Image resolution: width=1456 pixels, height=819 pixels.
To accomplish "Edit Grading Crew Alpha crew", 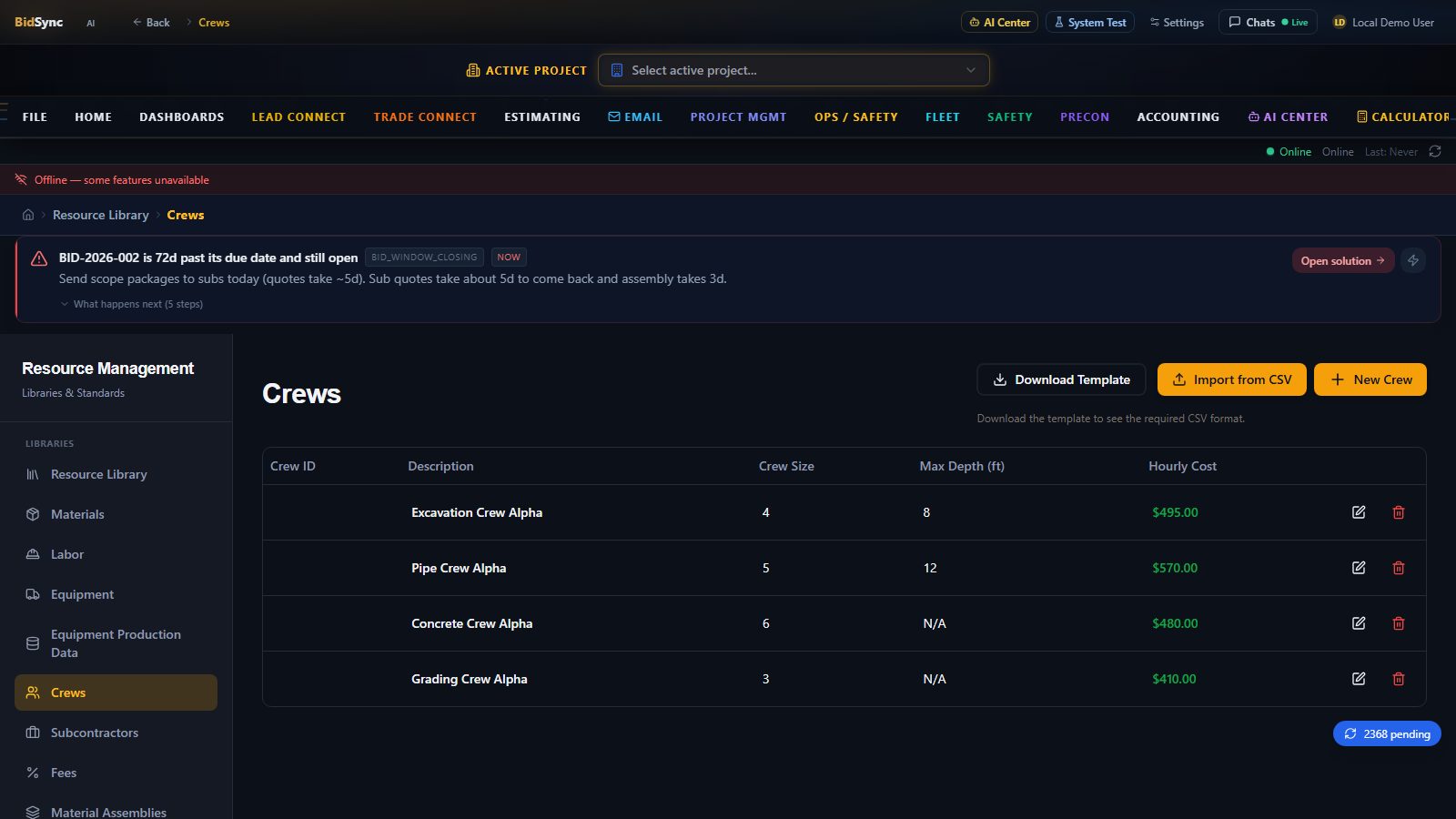I will 1359,679.
